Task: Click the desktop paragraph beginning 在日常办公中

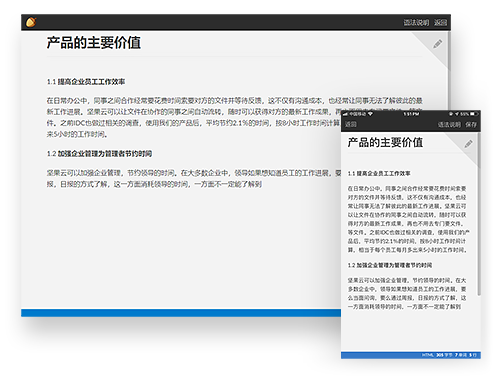Action: pyautogui.click(x=235, y=117)
